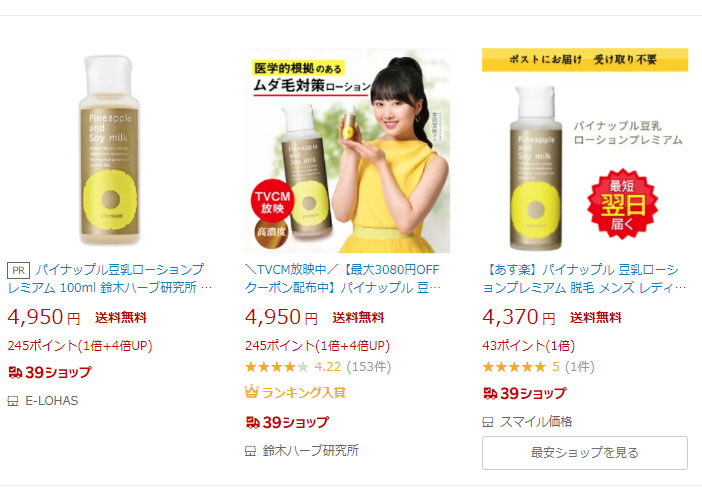Click the 39ショップ badge on 4,370円 product
Image resolution: width=702 pixels, height=487 pixels.
pyautogui.click(x=524, y=393)
